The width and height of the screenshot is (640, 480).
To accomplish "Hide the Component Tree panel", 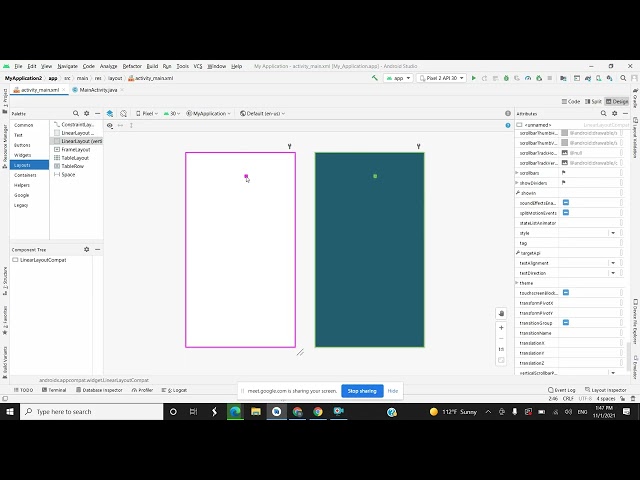I will point(98,249).
